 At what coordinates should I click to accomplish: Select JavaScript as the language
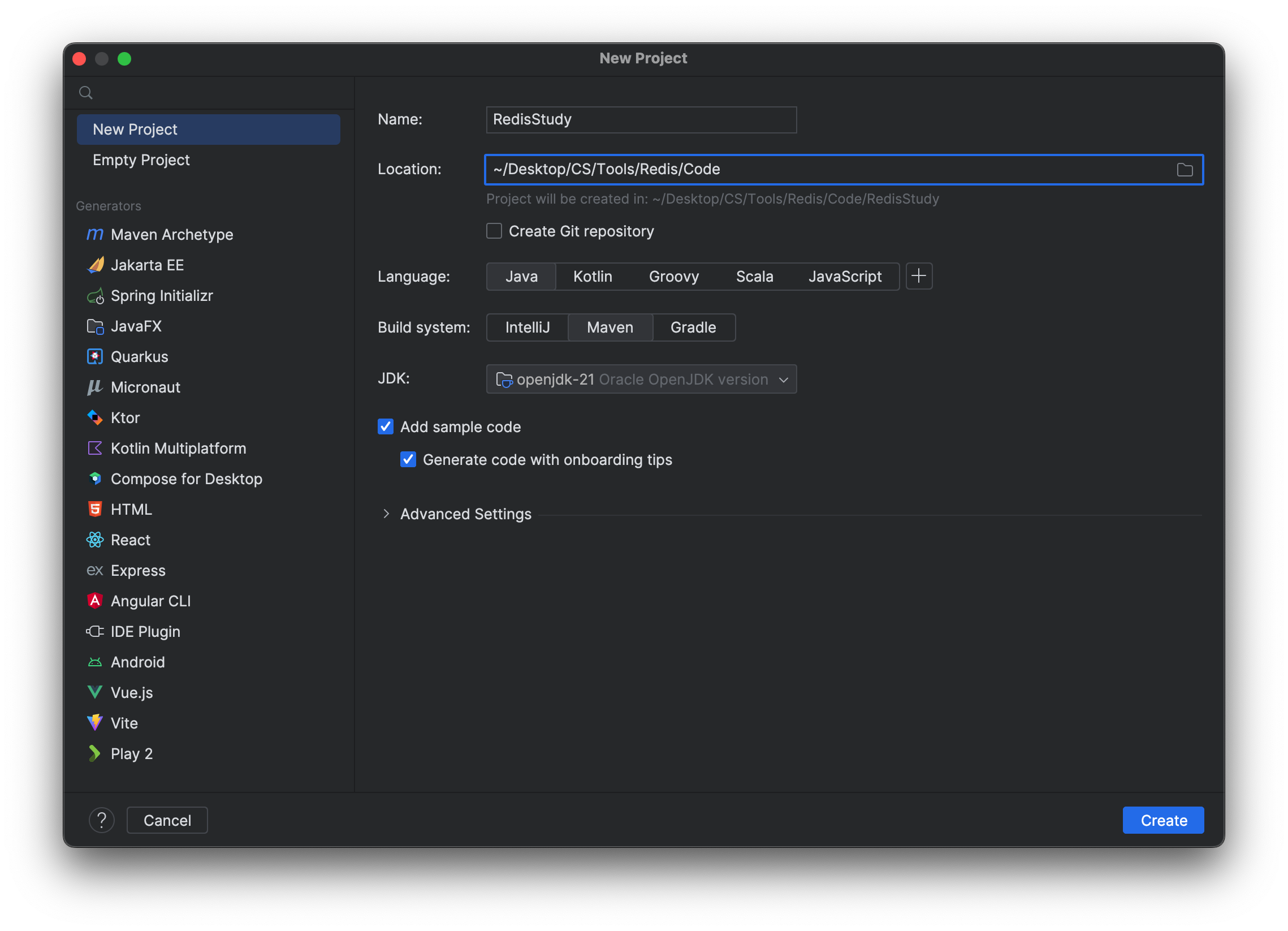(845, 277)
